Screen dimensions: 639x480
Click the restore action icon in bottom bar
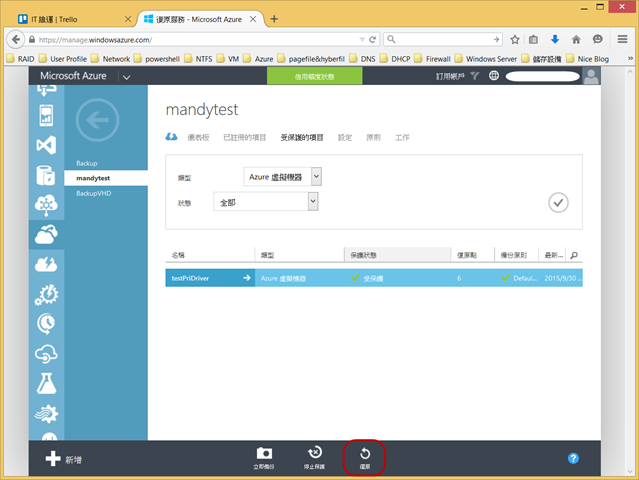(x=365, y=454)
